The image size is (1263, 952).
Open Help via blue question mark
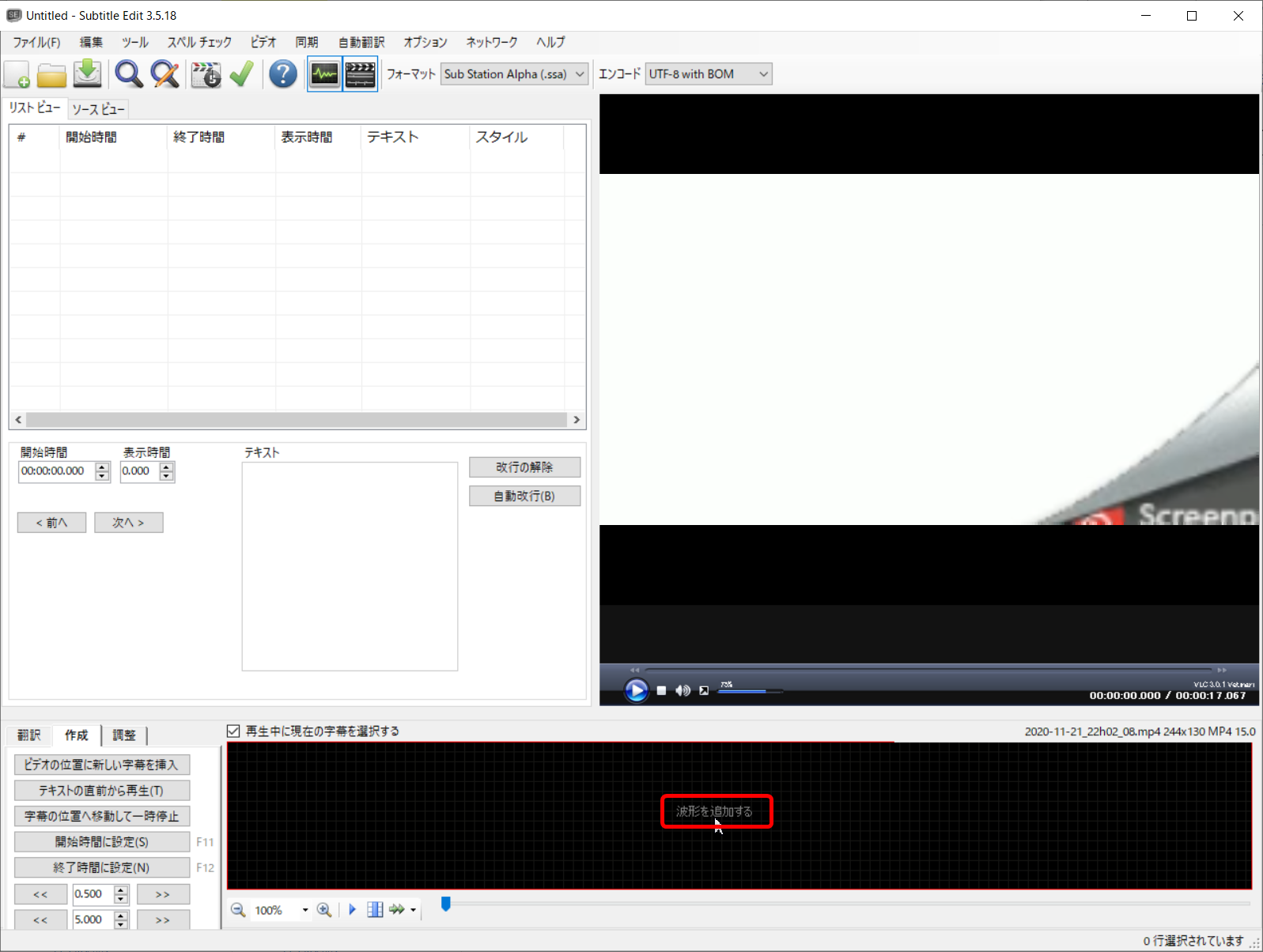282,74
